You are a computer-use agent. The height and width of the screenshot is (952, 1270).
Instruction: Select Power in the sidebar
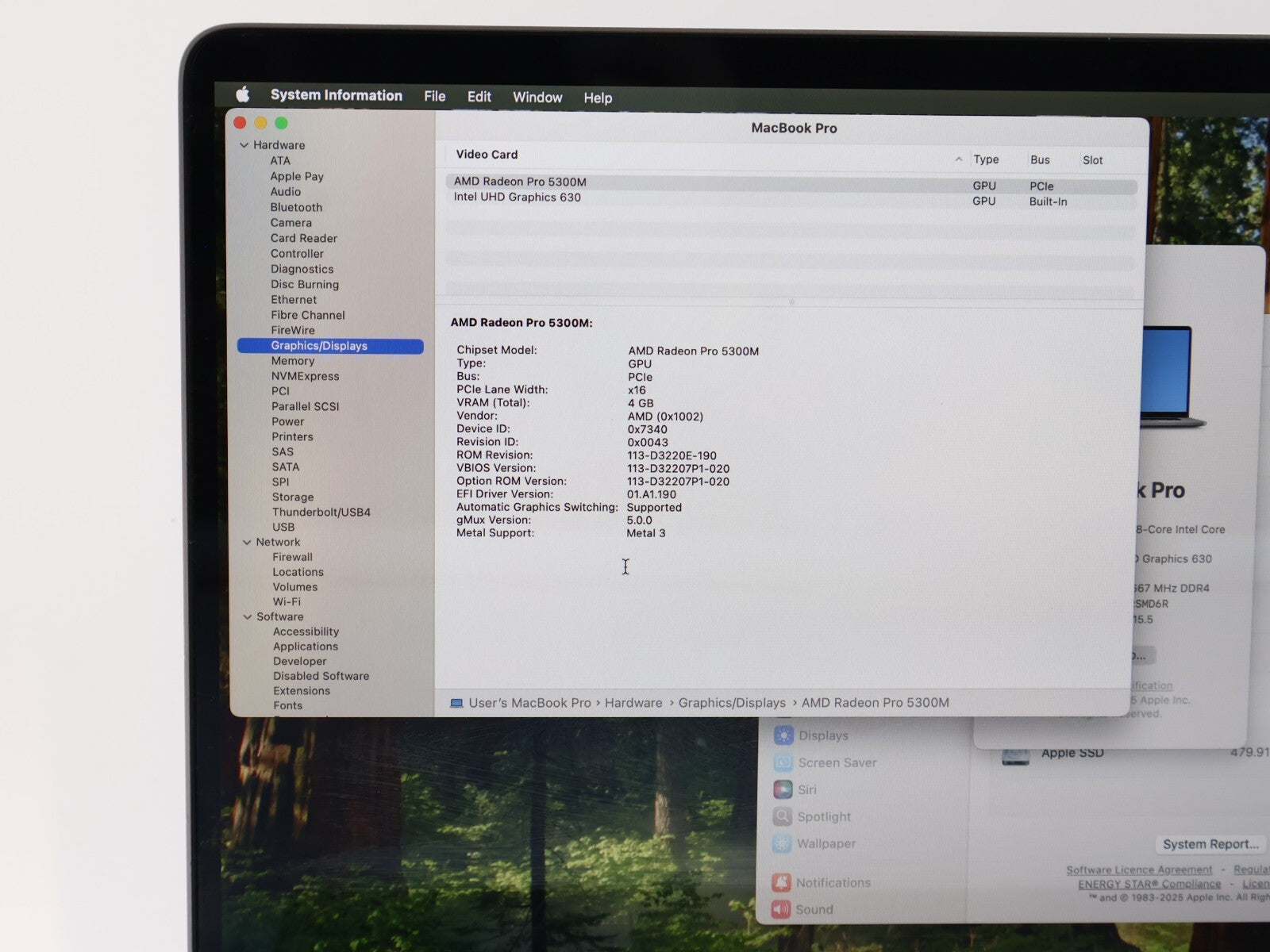(288, 422)
